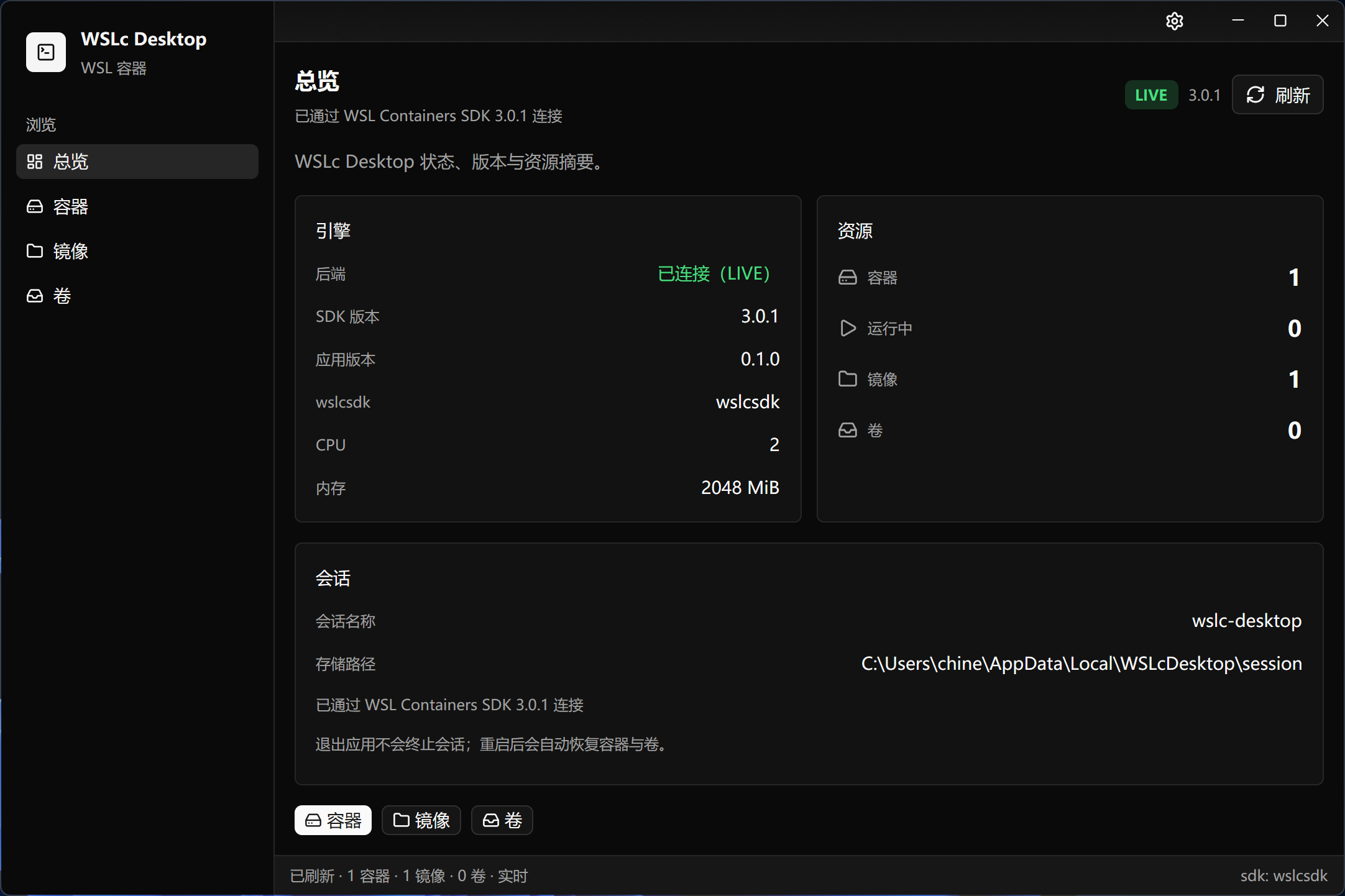
Task: Click the wslcsdk value in 引擎 card
Action: (x=748, y=402)
